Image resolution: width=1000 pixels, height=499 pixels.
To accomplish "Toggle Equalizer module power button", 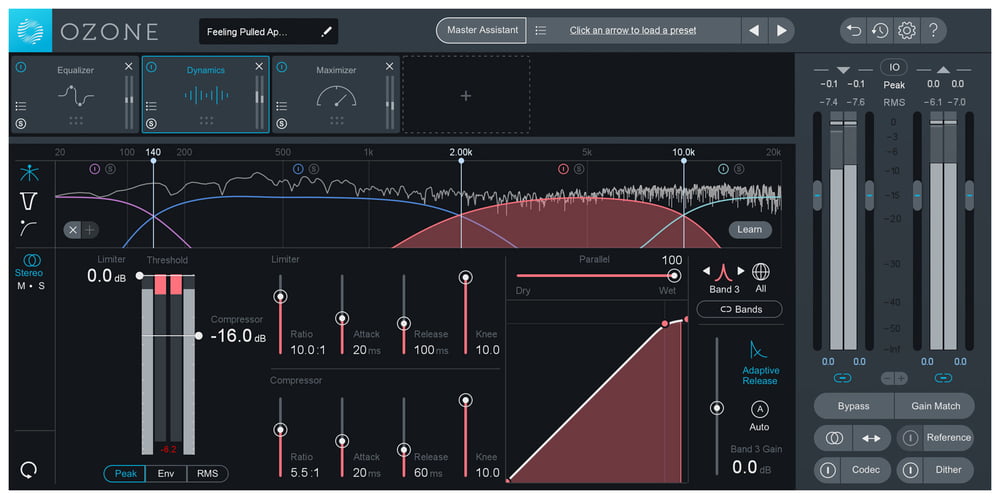I will [21, 66].
